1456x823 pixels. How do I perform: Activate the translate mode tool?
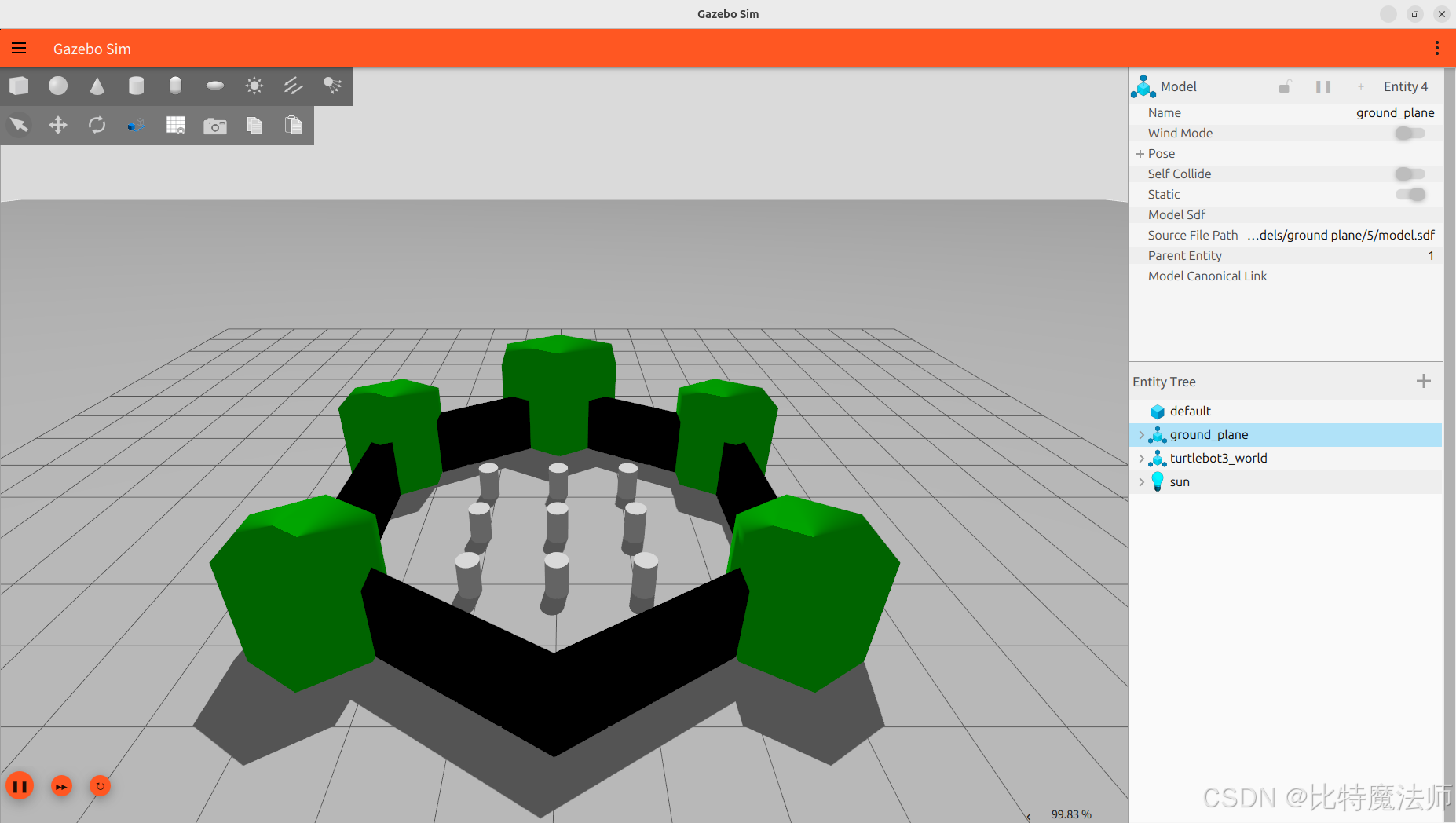(58, 125)
